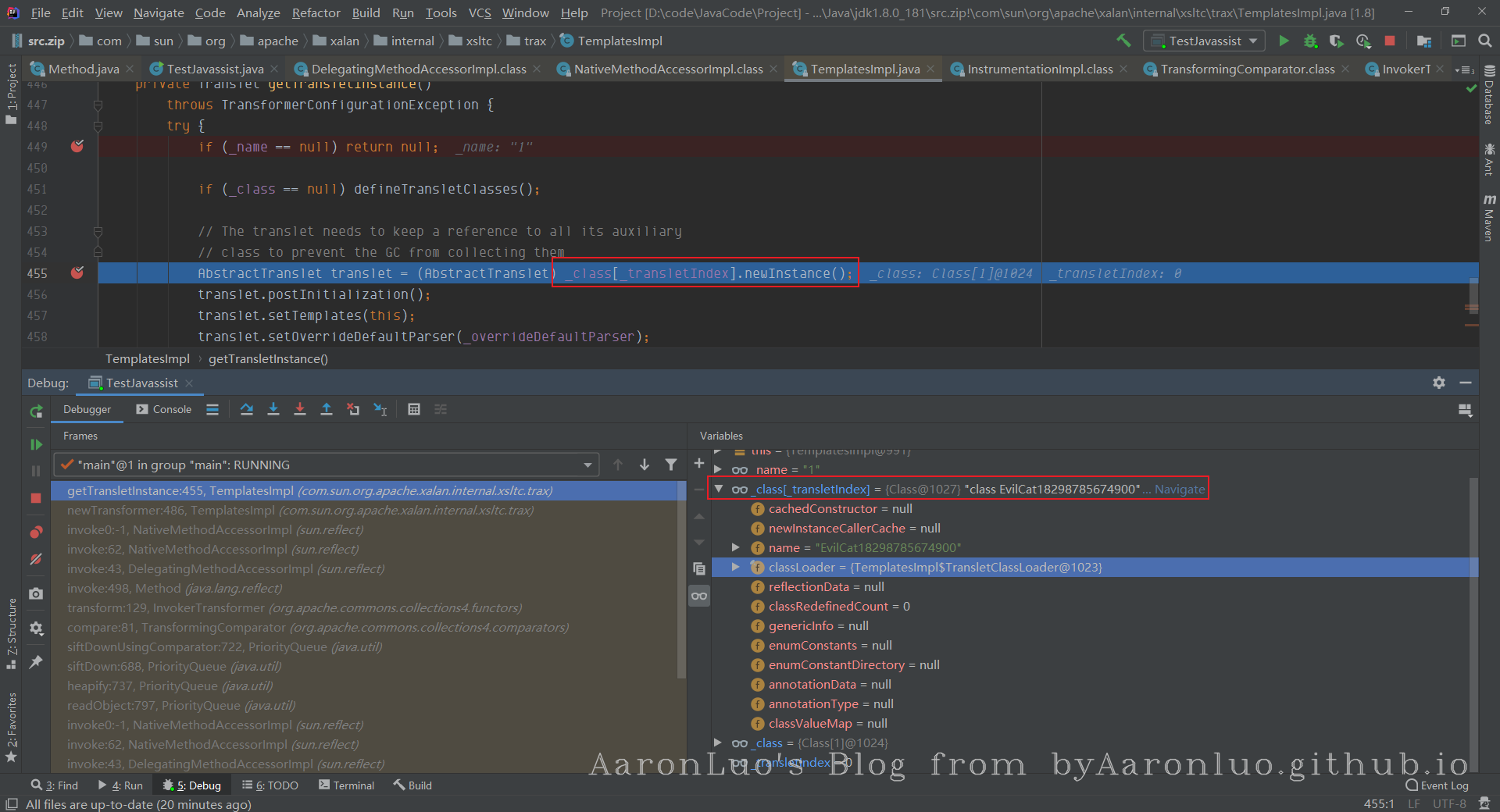The image size is (1500, 812).
Task: Toggle Mute Breakpoints in debug sidebar
Action: pyautogui.click(x=36, y=559)
